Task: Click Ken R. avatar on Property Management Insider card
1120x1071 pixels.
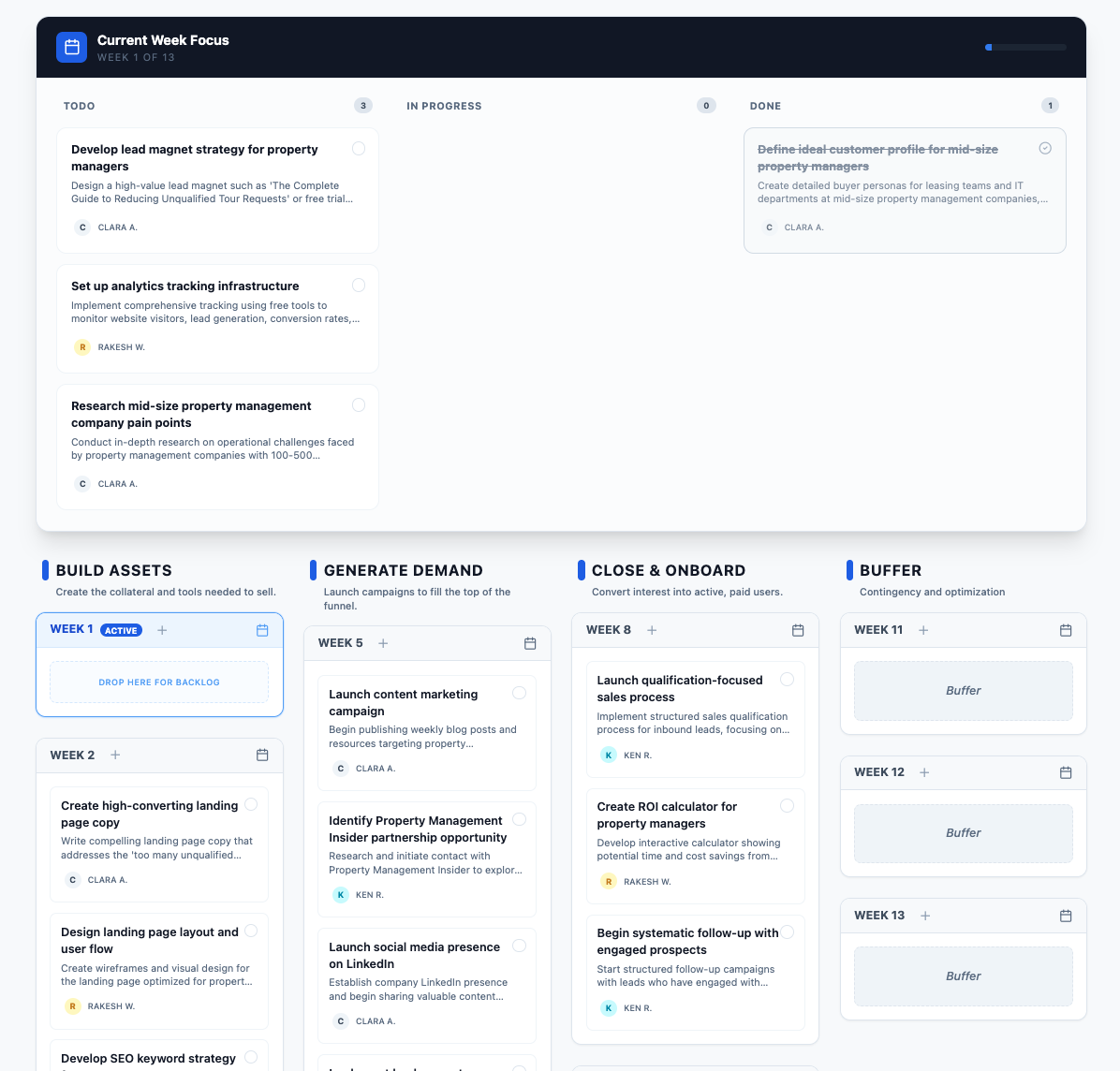Action: (340, 895)
